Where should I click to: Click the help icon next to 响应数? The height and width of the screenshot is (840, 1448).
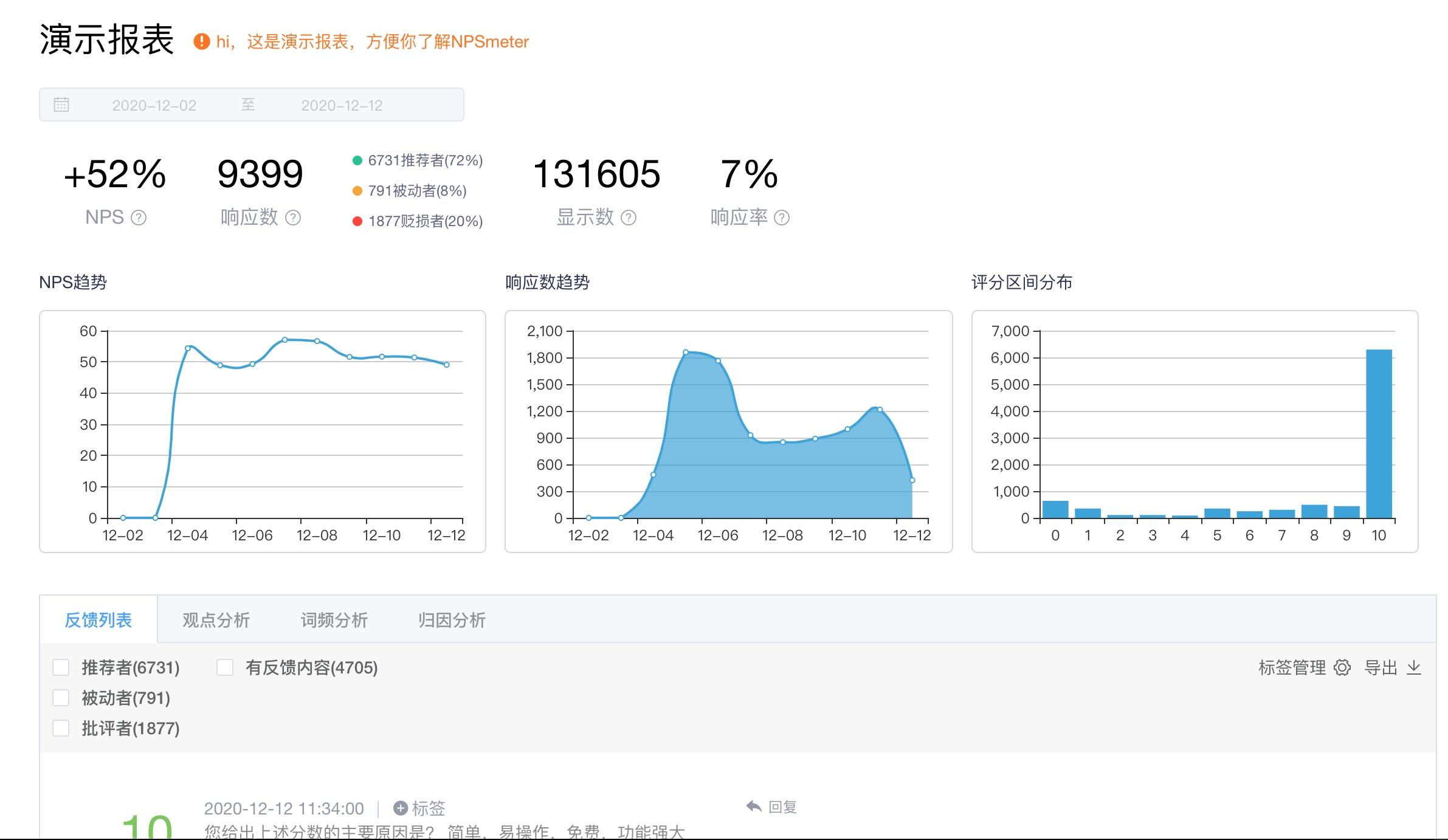click(x=293, y=218)
